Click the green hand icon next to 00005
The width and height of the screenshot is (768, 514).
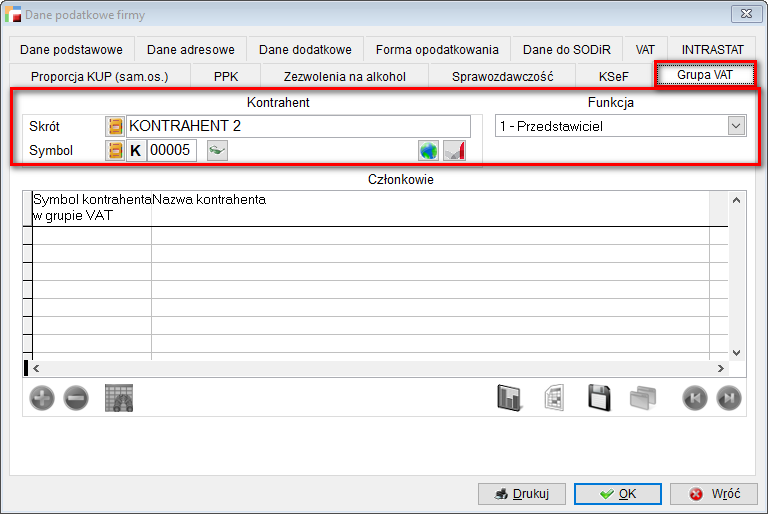(x=216, y=150)
